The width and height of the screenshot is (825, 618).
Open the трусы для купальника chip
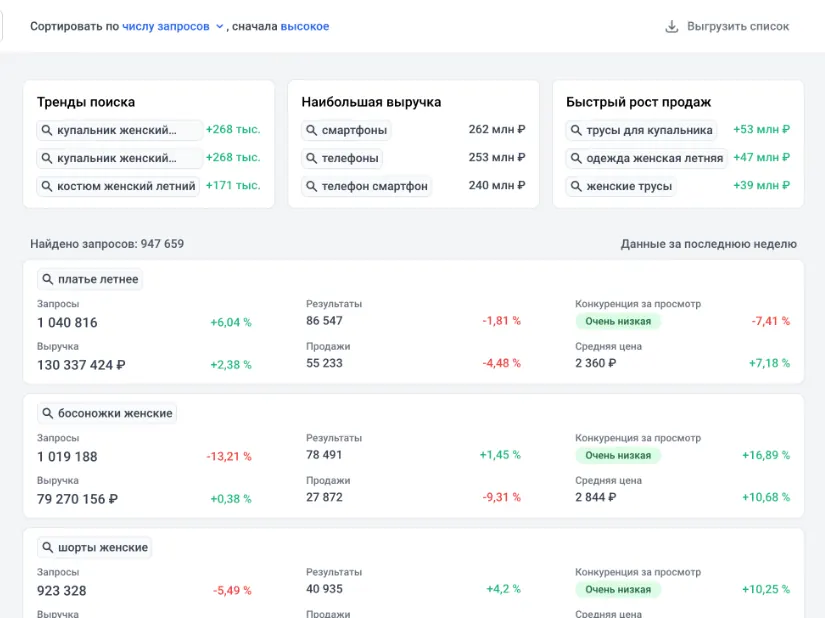(x=641, y=130)
